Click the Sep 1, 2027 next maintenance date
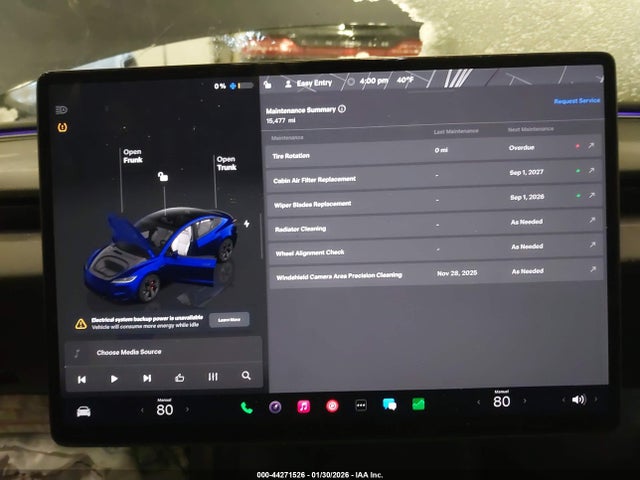 coord(526,172)
